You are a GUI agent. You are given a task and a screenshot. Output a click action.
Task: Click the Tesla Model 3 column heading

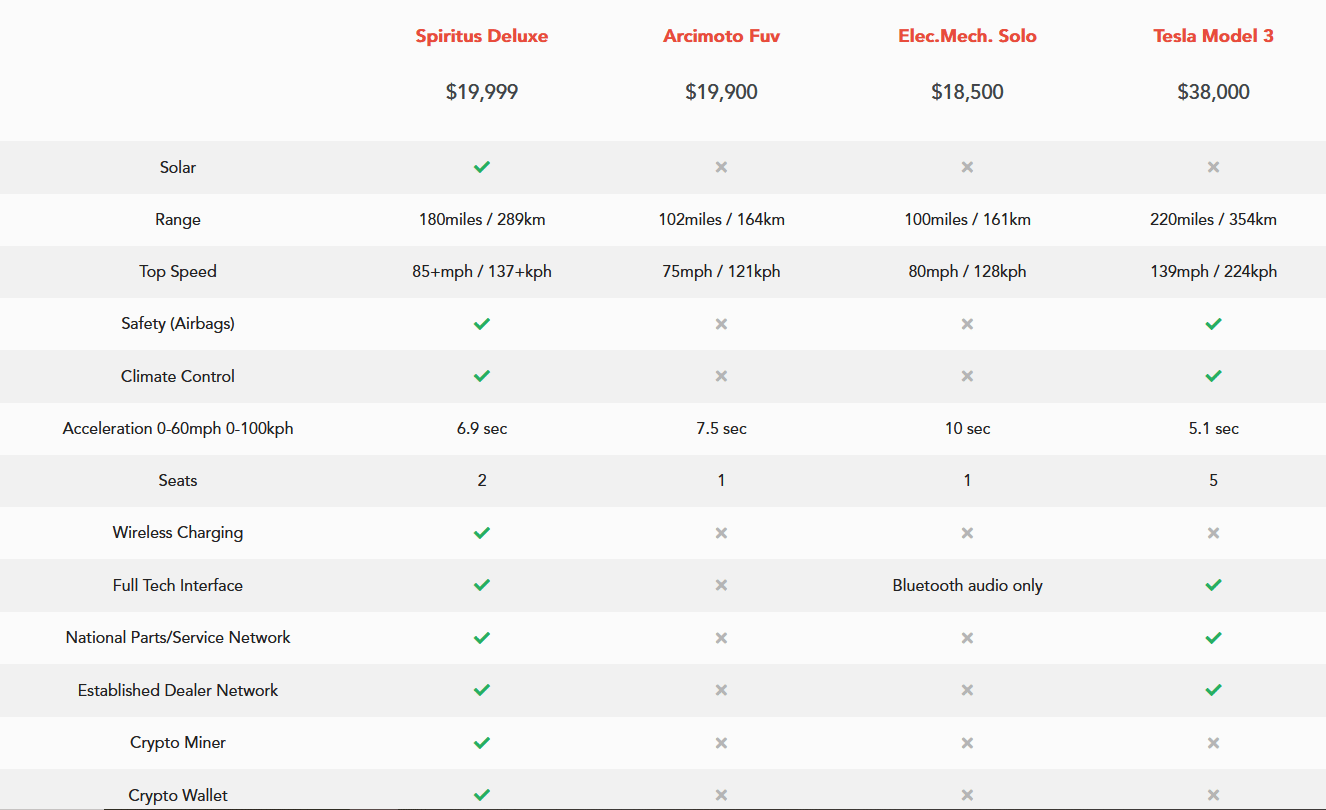(x=1213, y=36)
